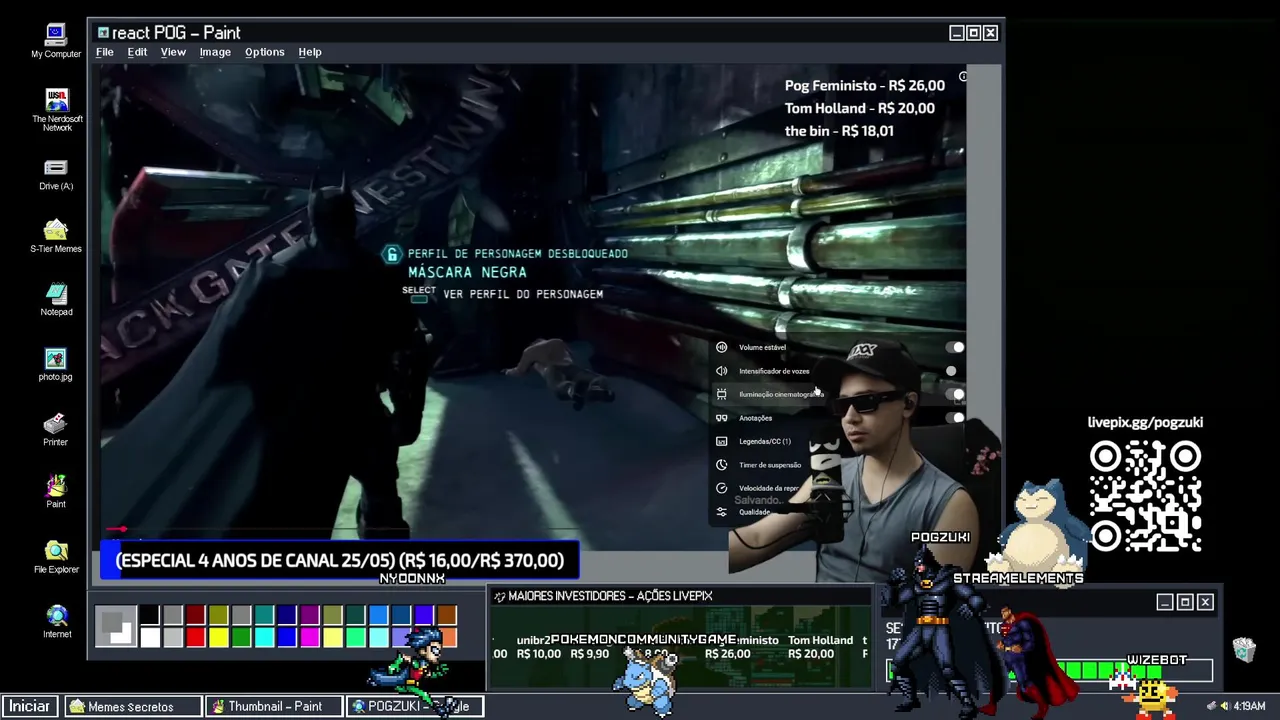
Task: Open the Qualidade submenu
Action: tap(754, 512)
